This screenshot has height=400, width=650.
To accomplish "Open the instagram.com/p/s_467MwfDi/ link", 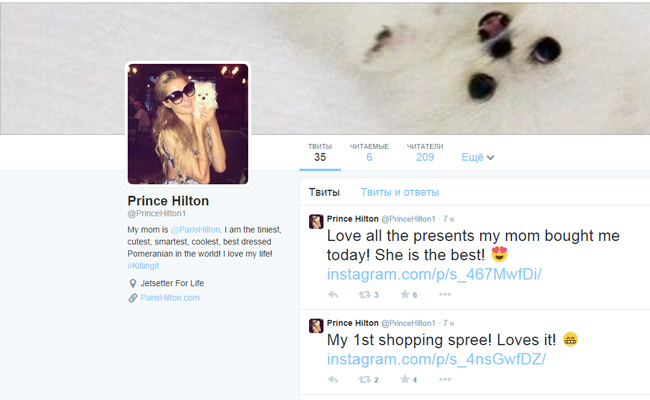I will (x=434, y=274).
